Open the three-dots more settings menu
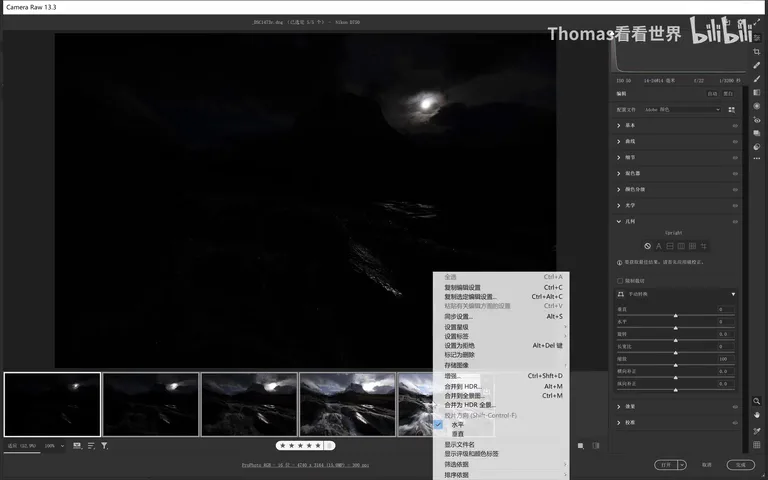768x480 pixels. pyautogui.click(x=757, y=159)
